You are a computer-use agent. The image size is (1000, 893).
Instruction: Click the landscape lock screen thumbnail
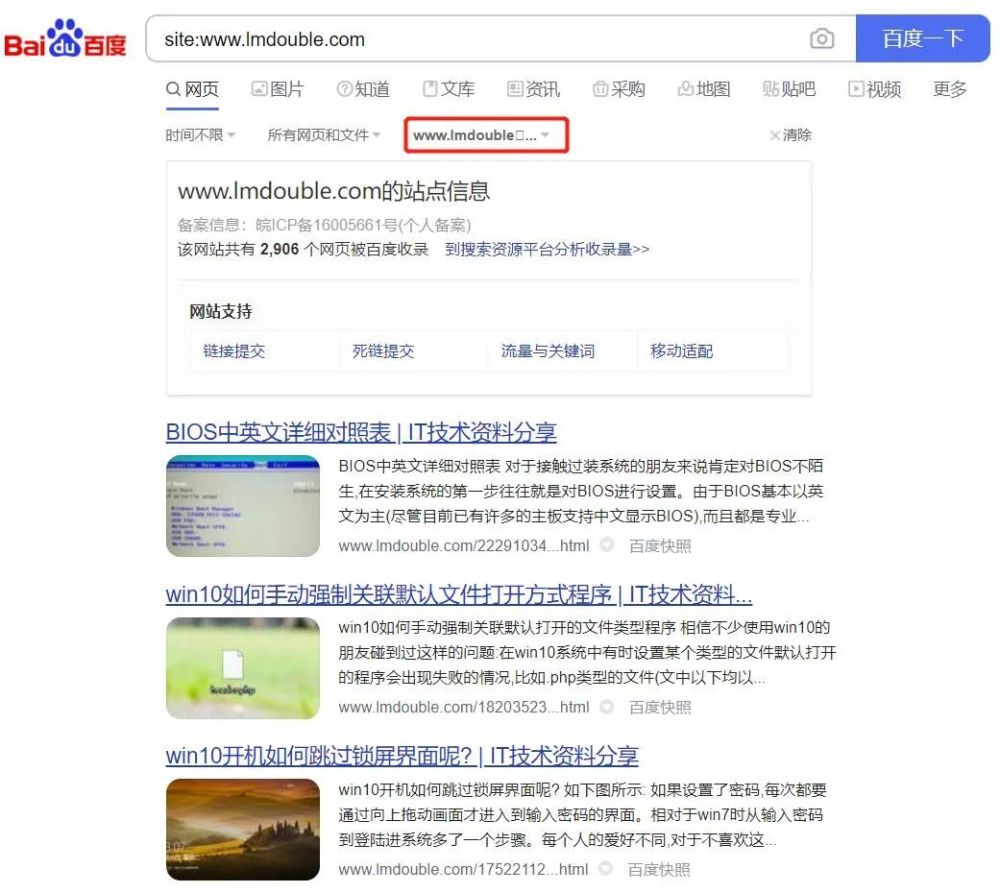click(243, 829)
